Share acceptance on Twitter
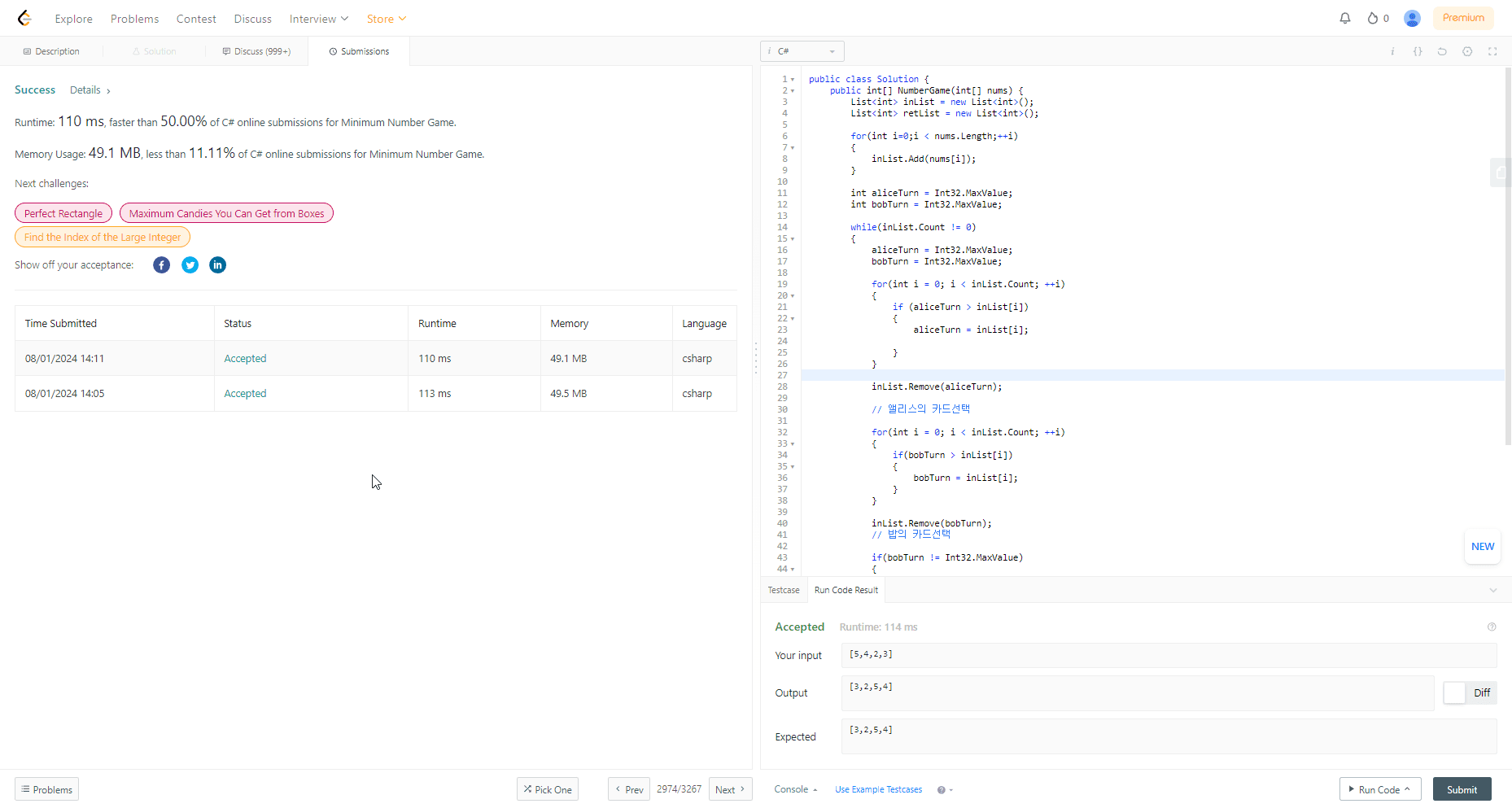This screenshot has width=1512, height=808. tap(190, 265)
